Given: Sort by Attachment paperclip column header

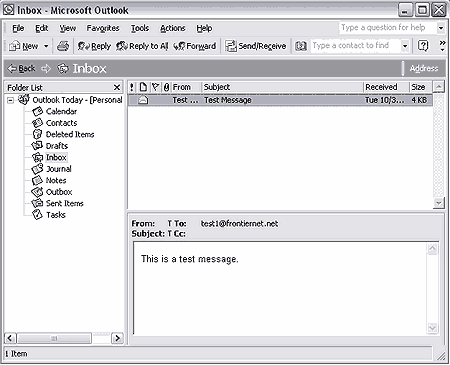Looking at the screenshot, I should click(x=166, y=87).
